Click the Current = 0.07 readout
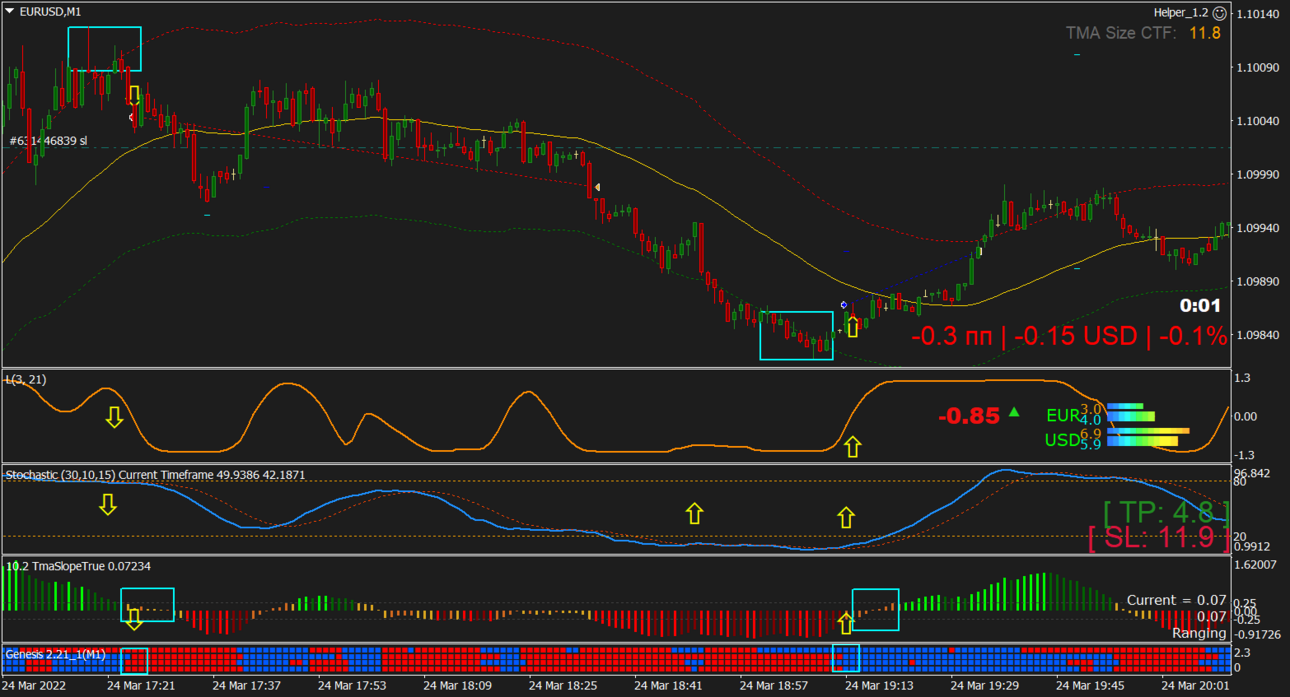 tap(1176, 600)
